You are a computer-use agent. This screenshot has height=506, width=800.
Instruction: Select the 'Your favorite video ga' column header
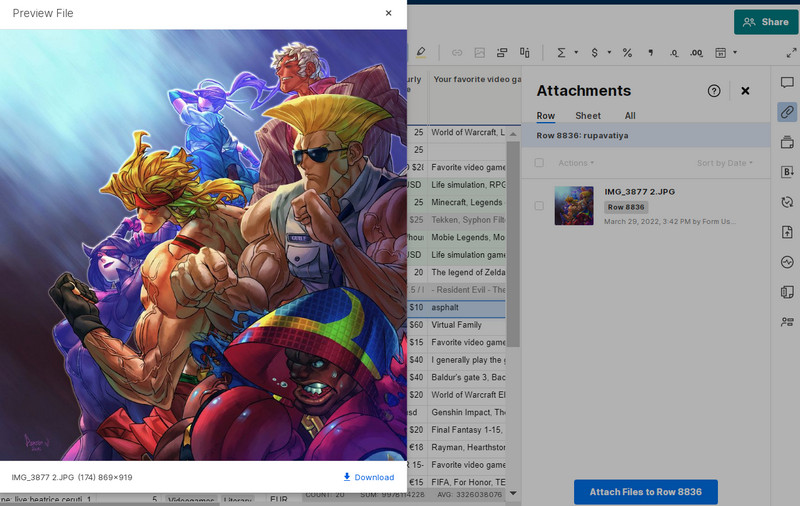[x=476, y=94]
